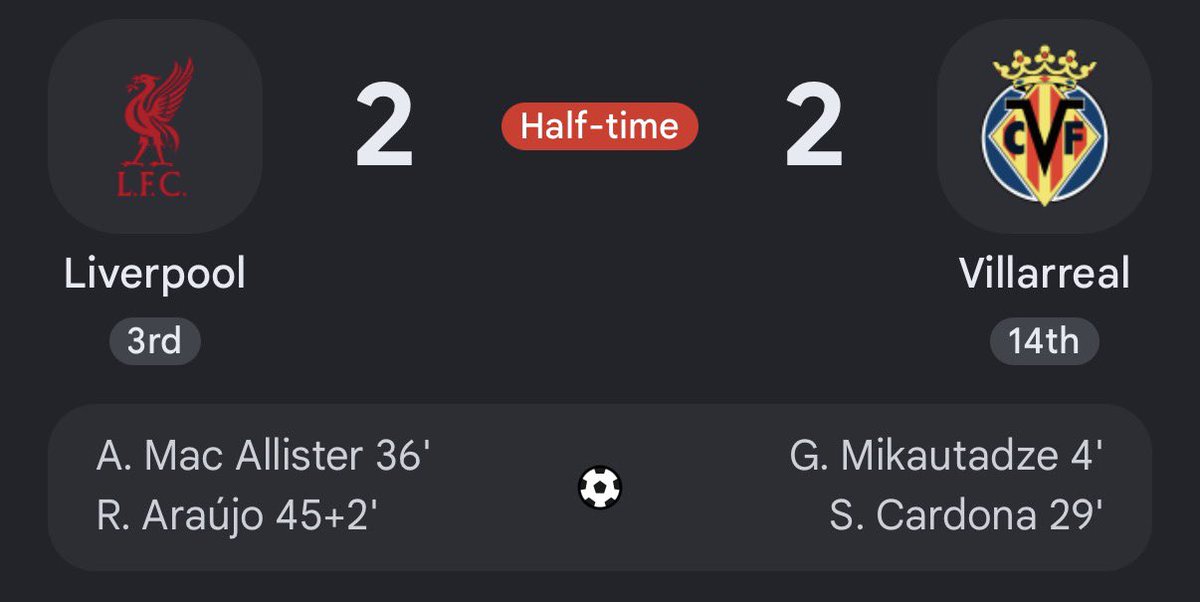The image size is (1200, 602).
Task: Click Liverpool's score of 2
Action: click(384, 127)
